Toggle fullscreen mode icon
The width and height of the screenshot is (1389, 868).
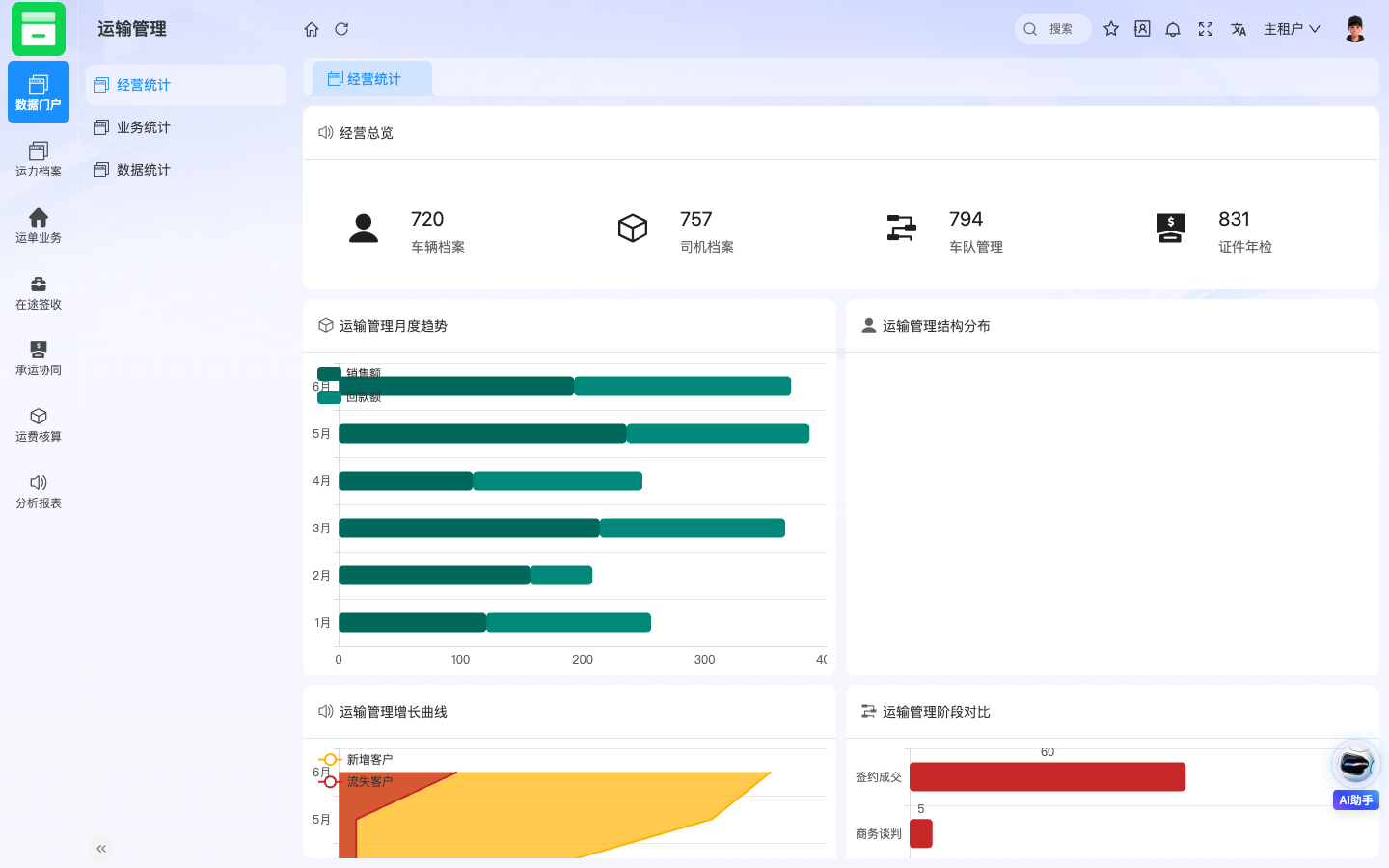click(x=1206, y=29)
